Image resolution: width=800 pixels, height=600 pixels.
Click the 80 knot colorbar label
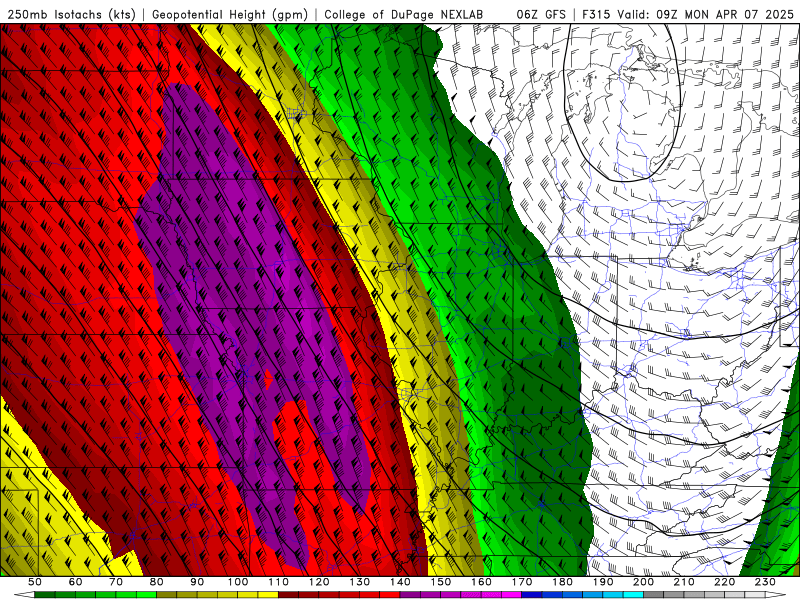[x=157, y=582]
